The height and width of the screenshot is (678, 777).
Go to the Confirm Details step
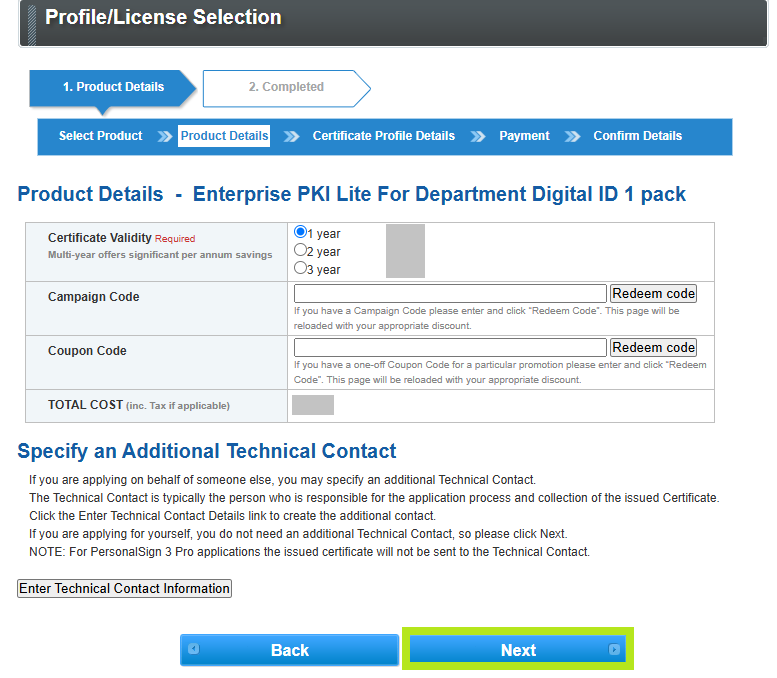(x=637, y=136)
